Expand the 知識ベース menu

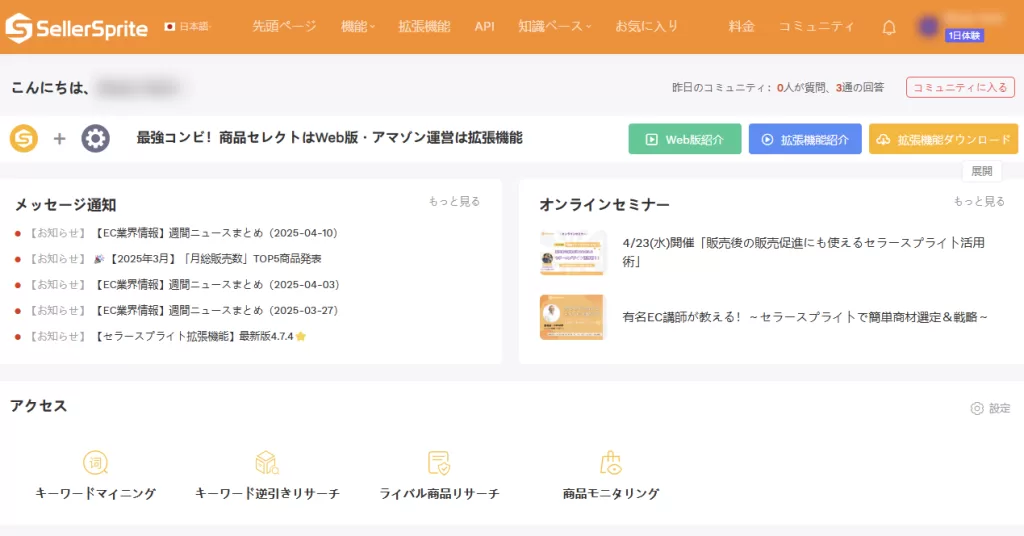tap(554, 27)
